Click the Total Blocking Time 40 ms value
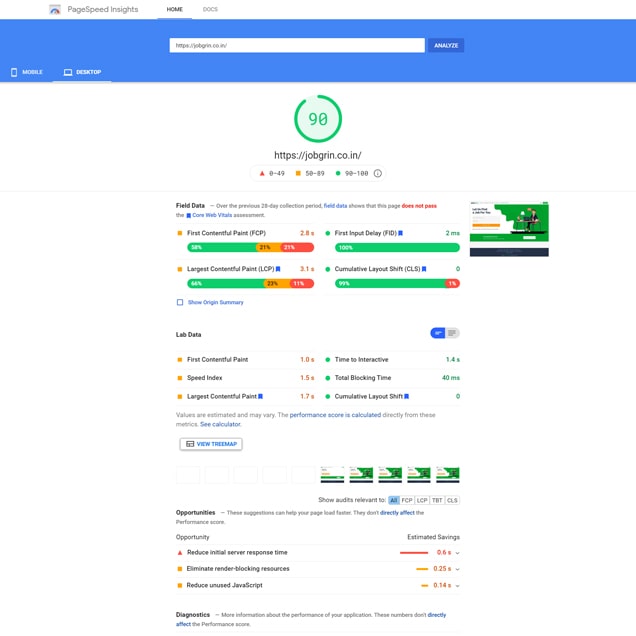636x636 pixels. (451, 378)
